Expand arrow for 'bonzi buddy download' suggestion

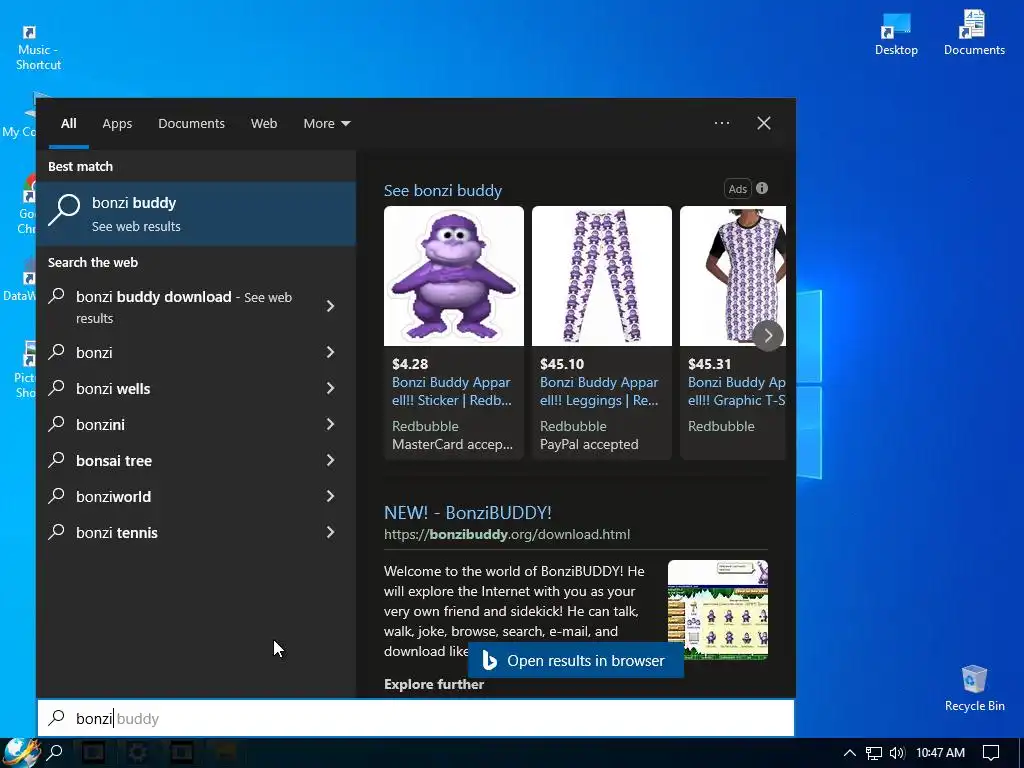click(330, 306)
